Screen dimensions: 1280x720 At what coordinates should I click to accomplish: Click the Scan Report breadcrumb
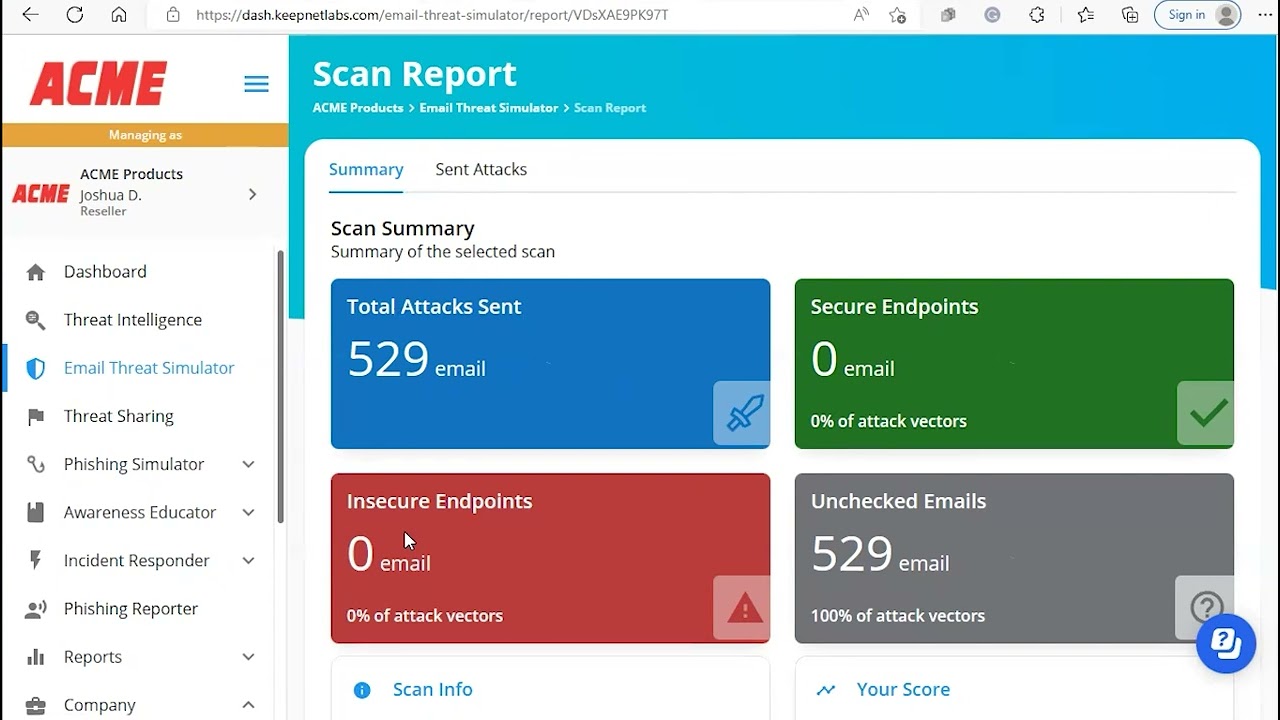610,108
